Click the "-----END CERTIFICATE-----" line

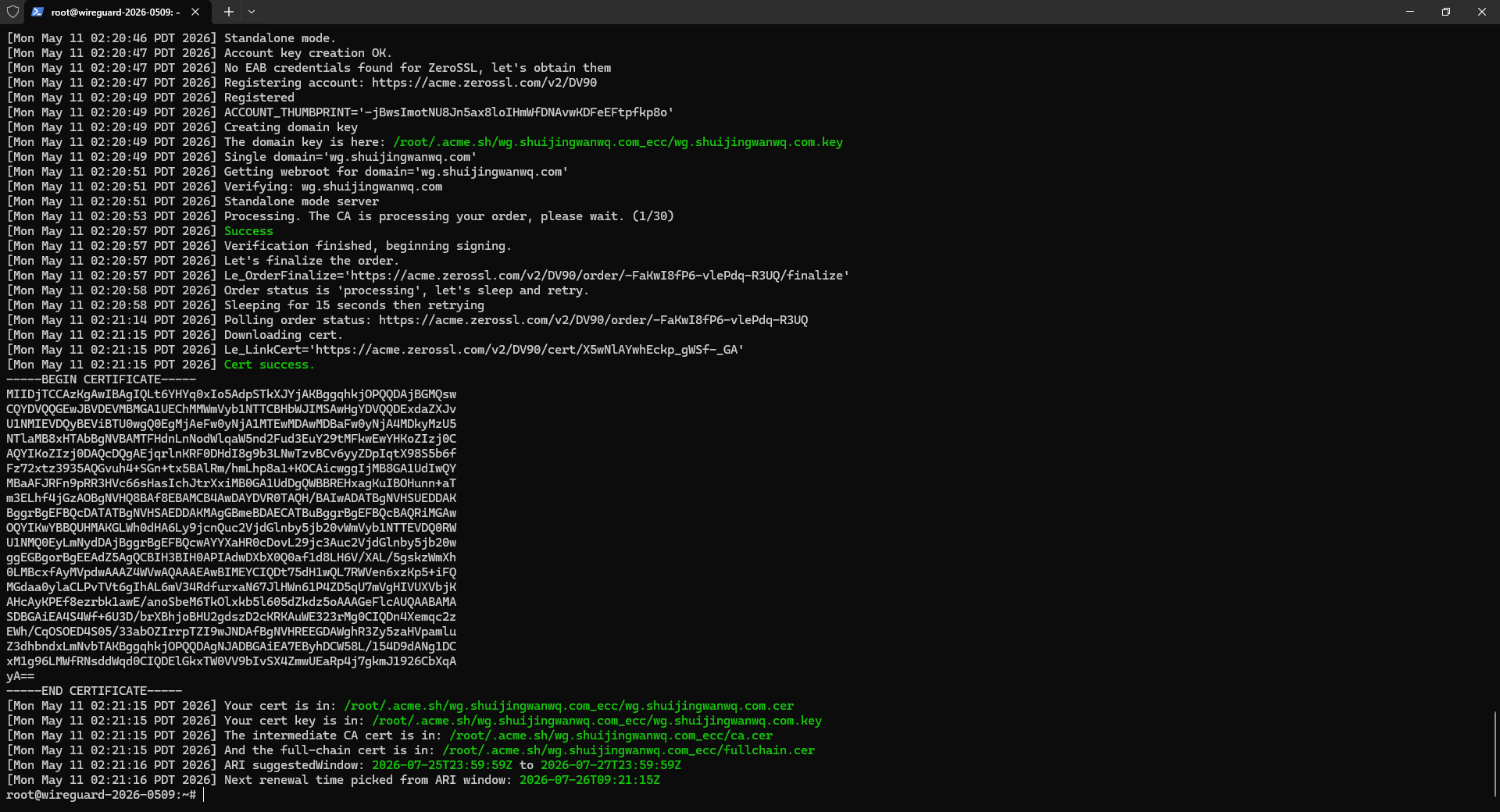pos(95,691)
